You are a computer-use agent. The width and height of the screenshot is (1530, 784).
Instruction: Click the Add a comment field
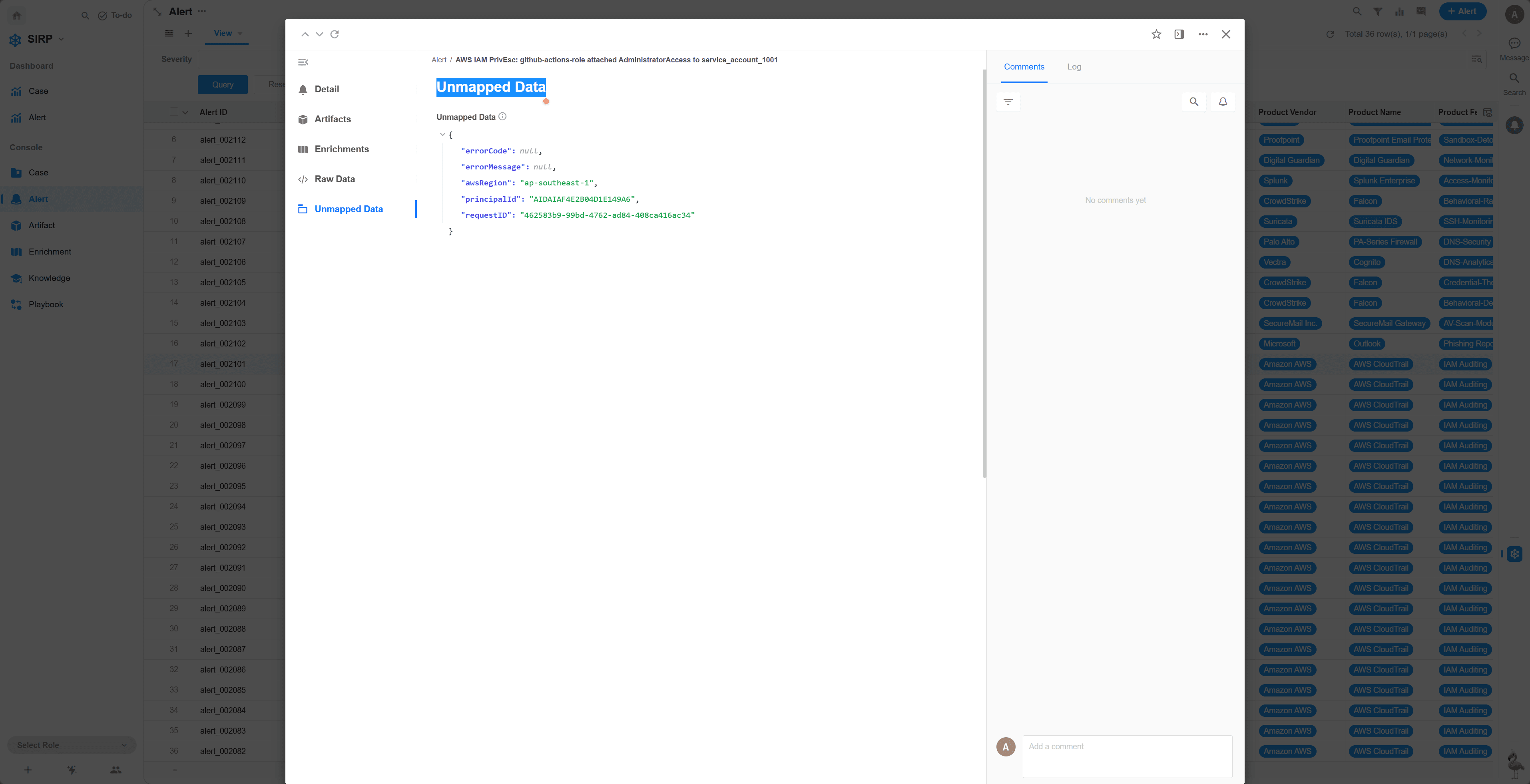coord(1127,756)
